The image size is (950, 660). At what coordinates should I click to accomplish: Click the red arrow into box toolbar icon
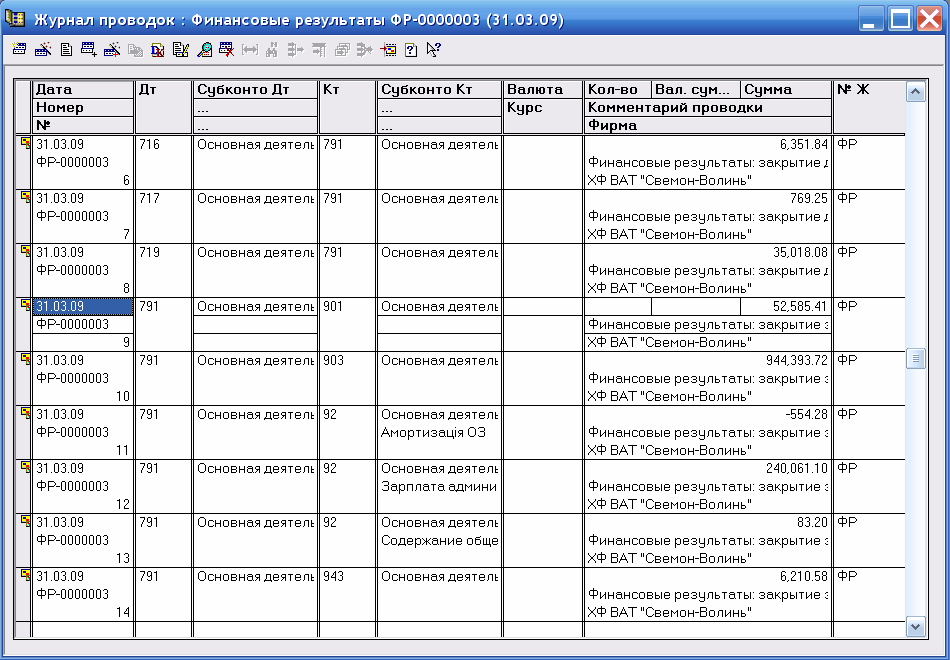click(388, 49)
